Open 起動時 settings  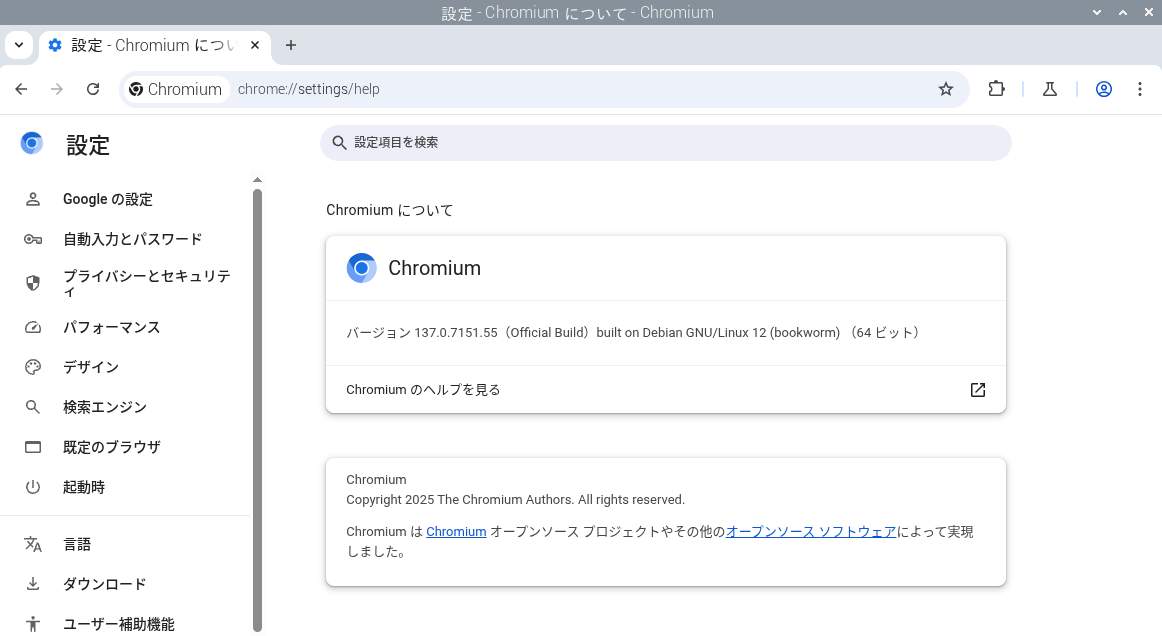point(126,488)
